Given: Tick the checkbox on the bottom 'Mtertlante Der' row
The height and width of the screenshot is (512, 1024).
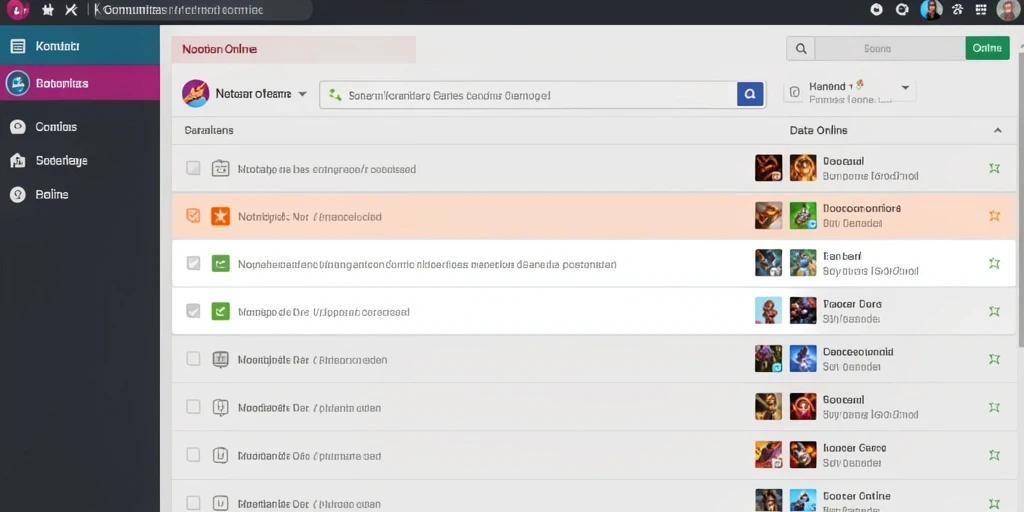Looking at the screenshot, I should click(x=193, y=503).
